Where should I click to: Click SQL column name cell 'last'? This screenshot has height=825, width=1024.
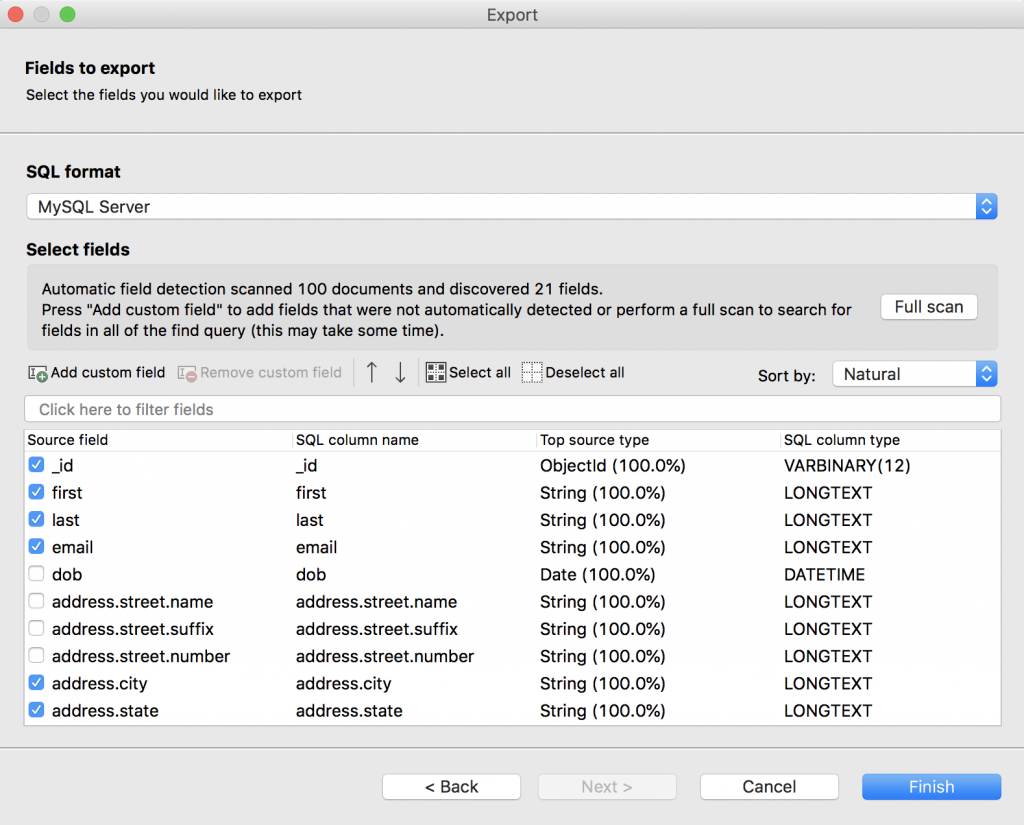pyautogui.click(x=310, y=520)
